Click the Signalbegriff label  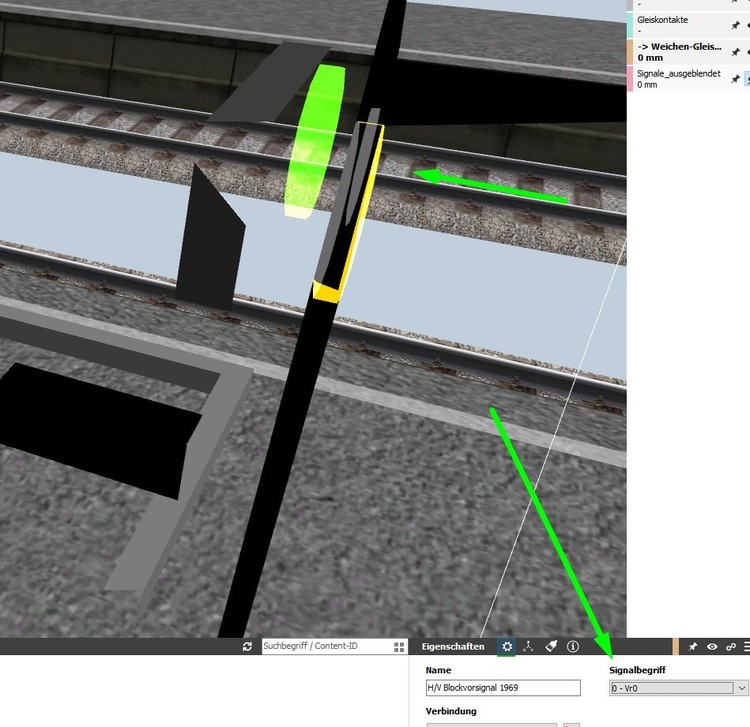637,670
